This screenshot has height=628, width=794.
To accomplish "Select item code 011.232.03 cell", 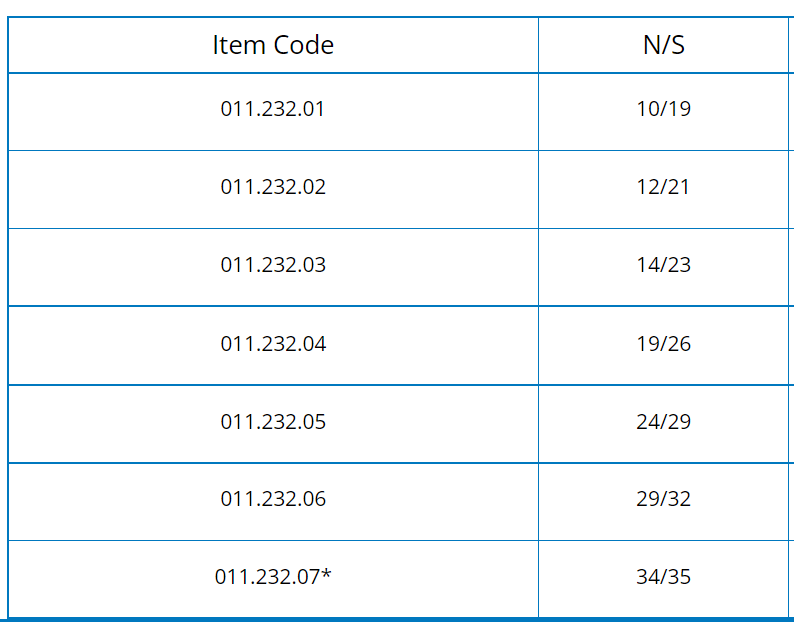I will (x=273, y=265).
